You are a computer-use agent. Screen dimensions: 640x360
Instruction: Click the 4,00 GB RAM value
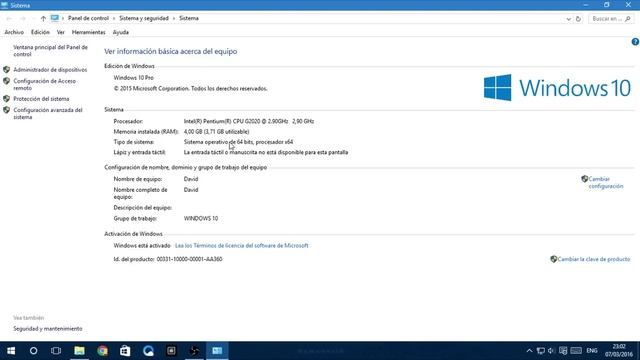216,132
